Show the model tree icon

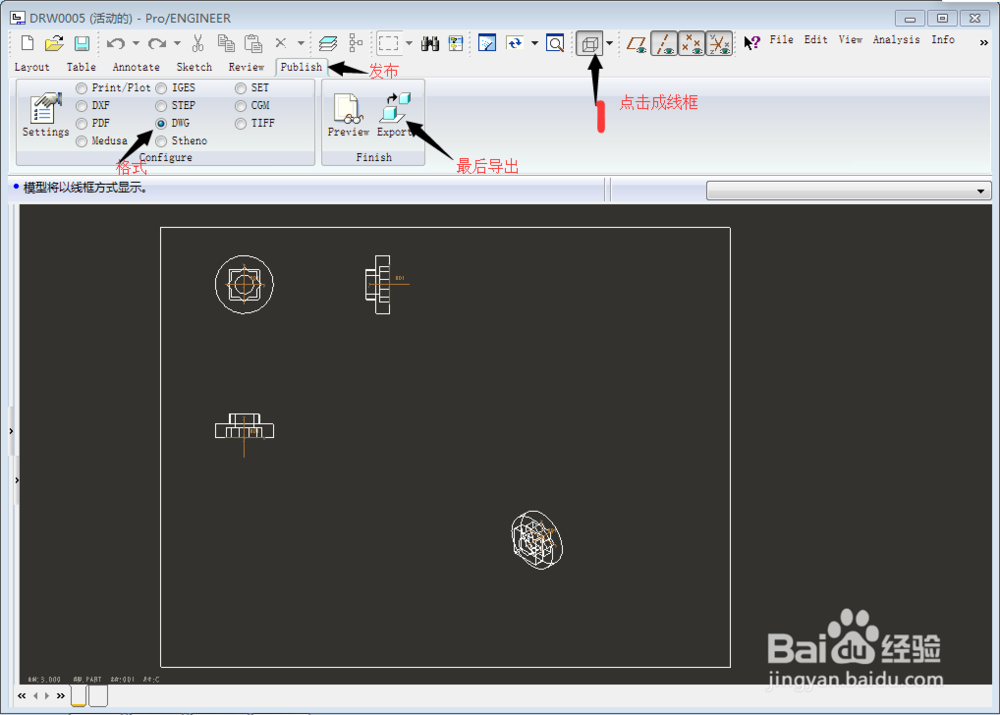pos(356,43)
